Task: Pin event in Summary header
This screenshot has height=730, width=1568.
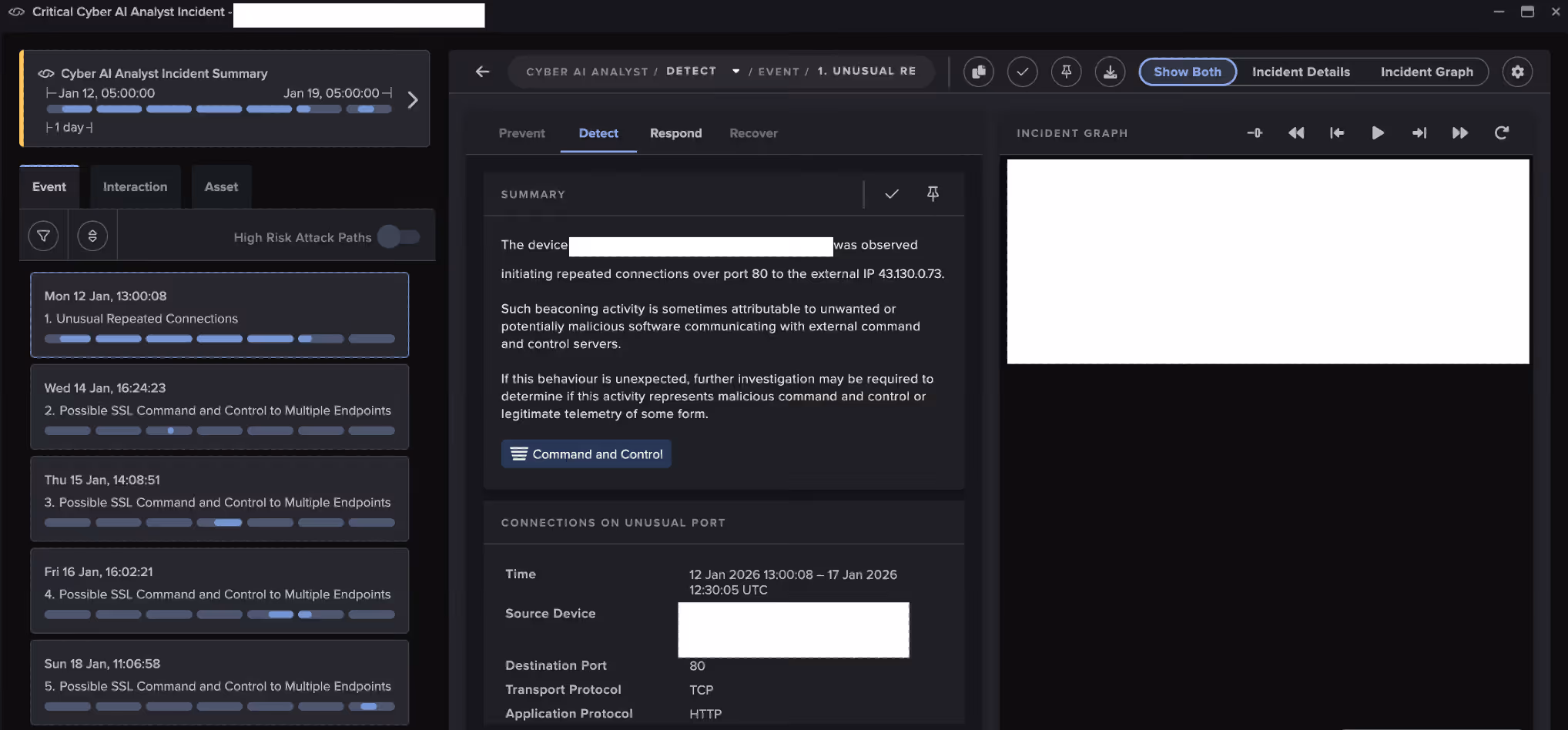Action: pos(933,194)
